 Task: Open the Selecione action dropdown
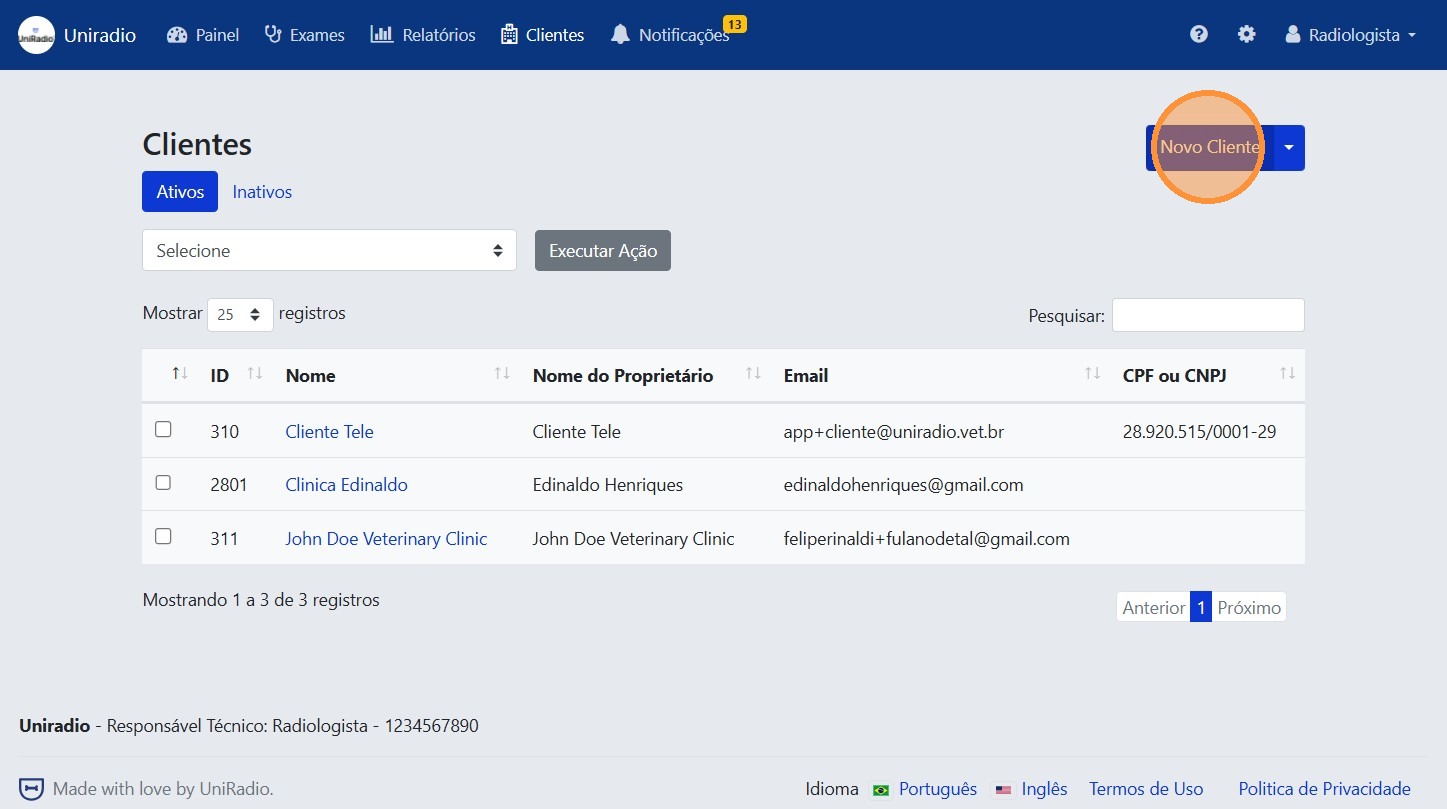(328, 250)
